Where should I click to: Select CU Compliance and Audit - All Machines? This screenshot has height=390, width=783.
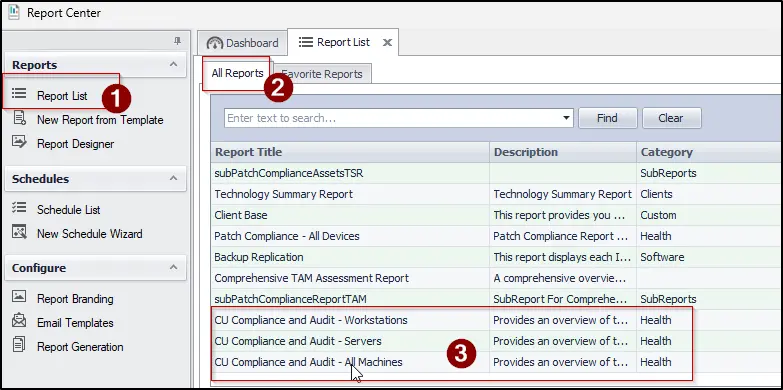(308, 362)
